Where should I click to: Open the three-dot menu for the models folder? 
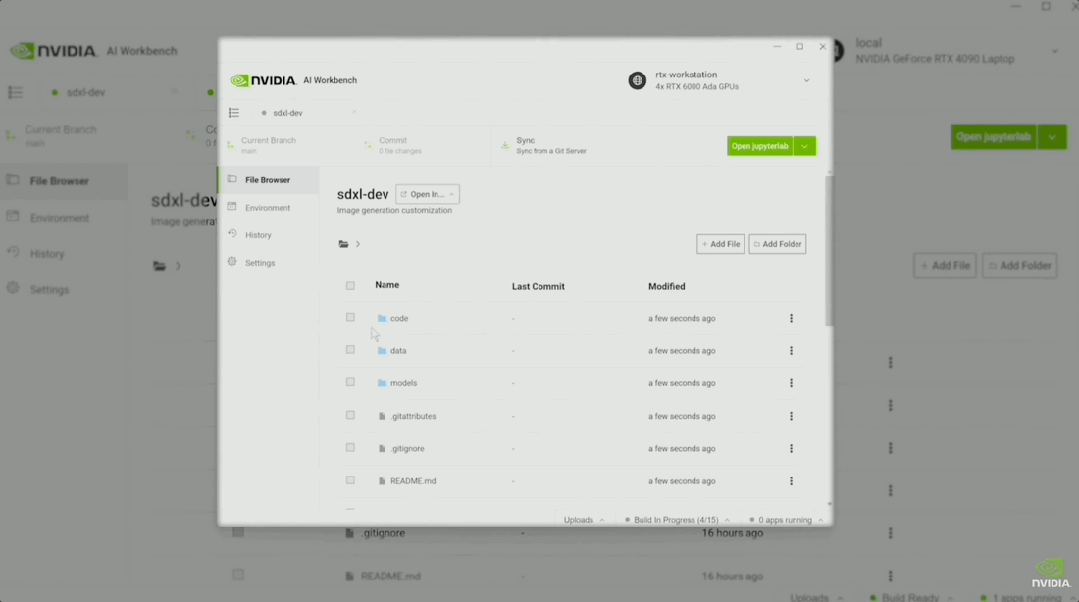point(791,383)
